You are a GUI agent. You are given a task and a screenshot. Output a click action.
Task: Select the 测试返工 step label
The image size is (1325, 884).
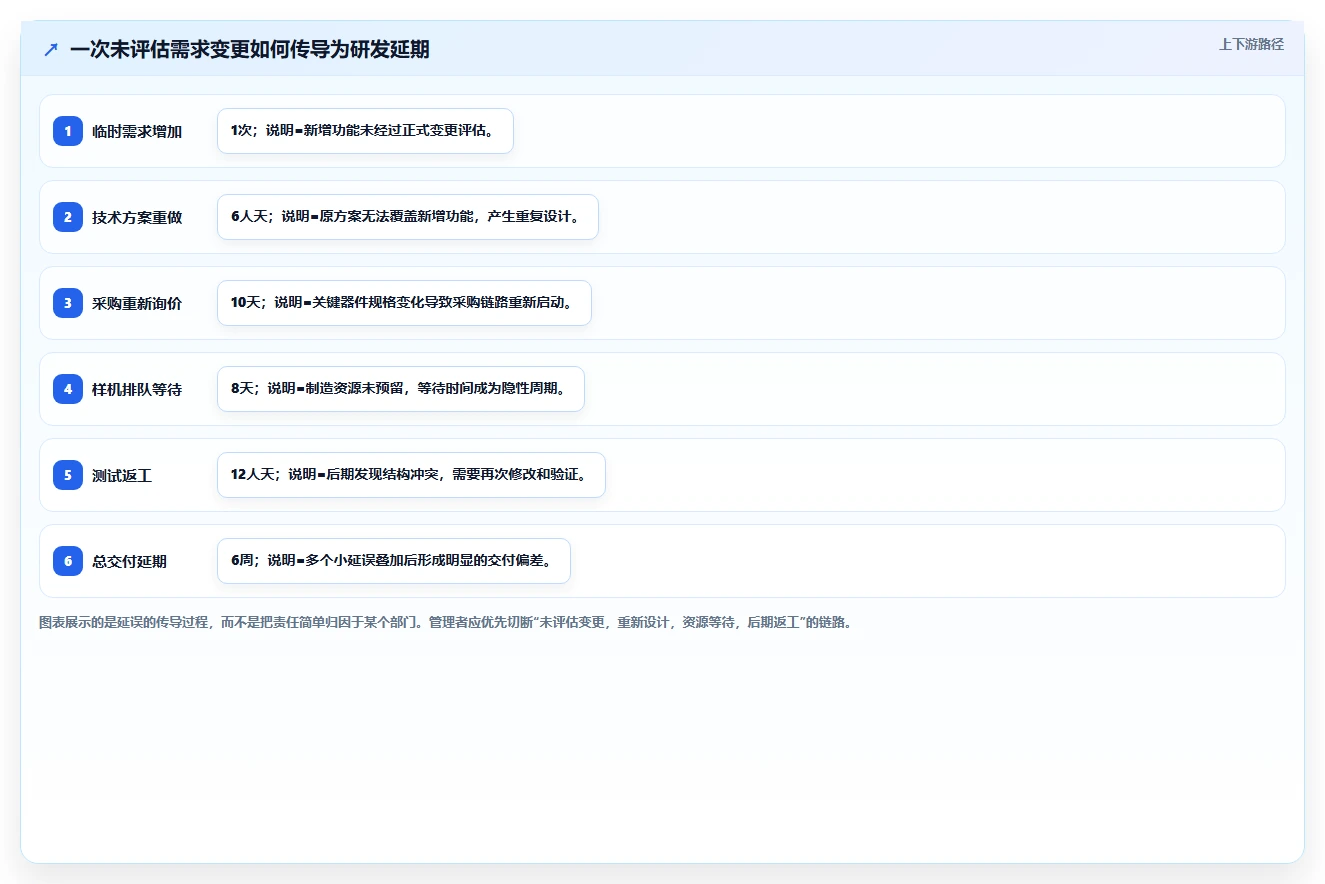(122, 475)
